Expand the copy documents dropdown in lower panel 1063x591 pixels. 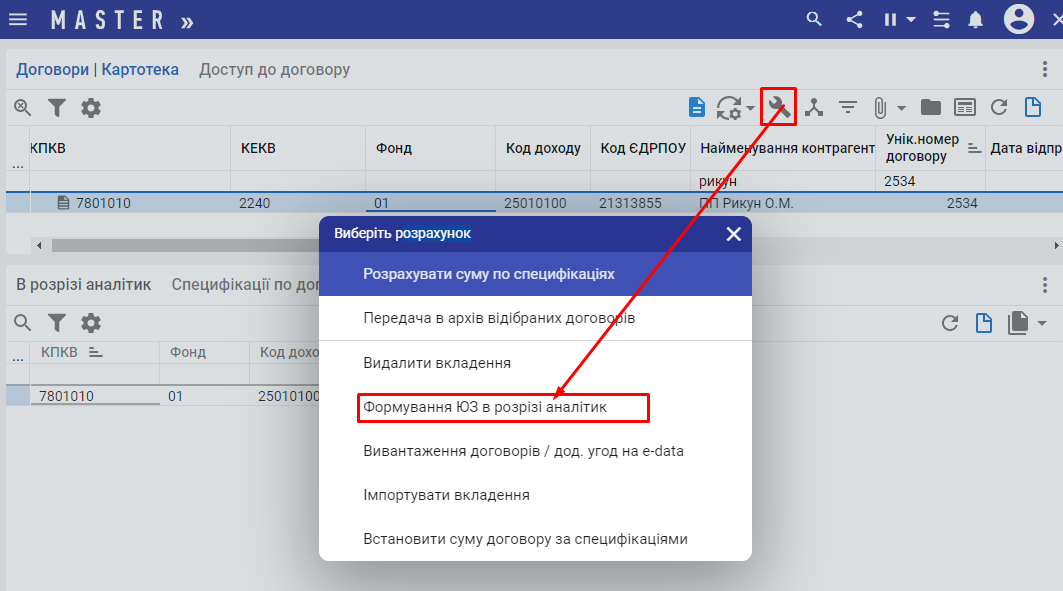click(x=1042, y=323)
